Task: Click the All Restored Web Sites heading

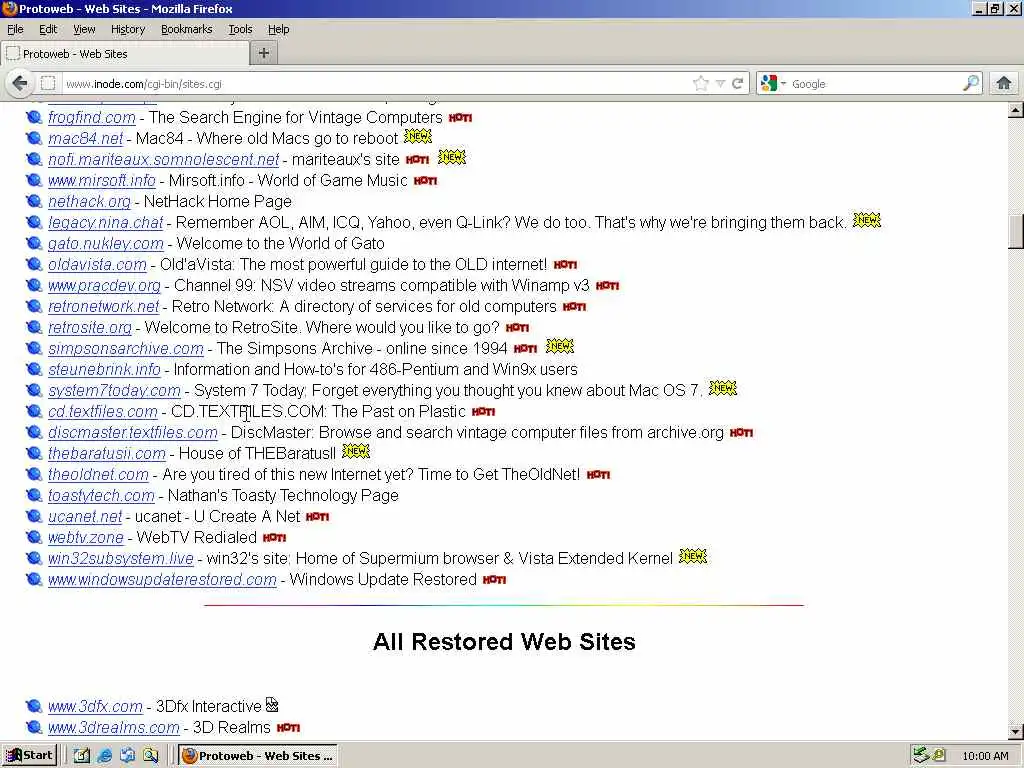Action: coord(504,641)
